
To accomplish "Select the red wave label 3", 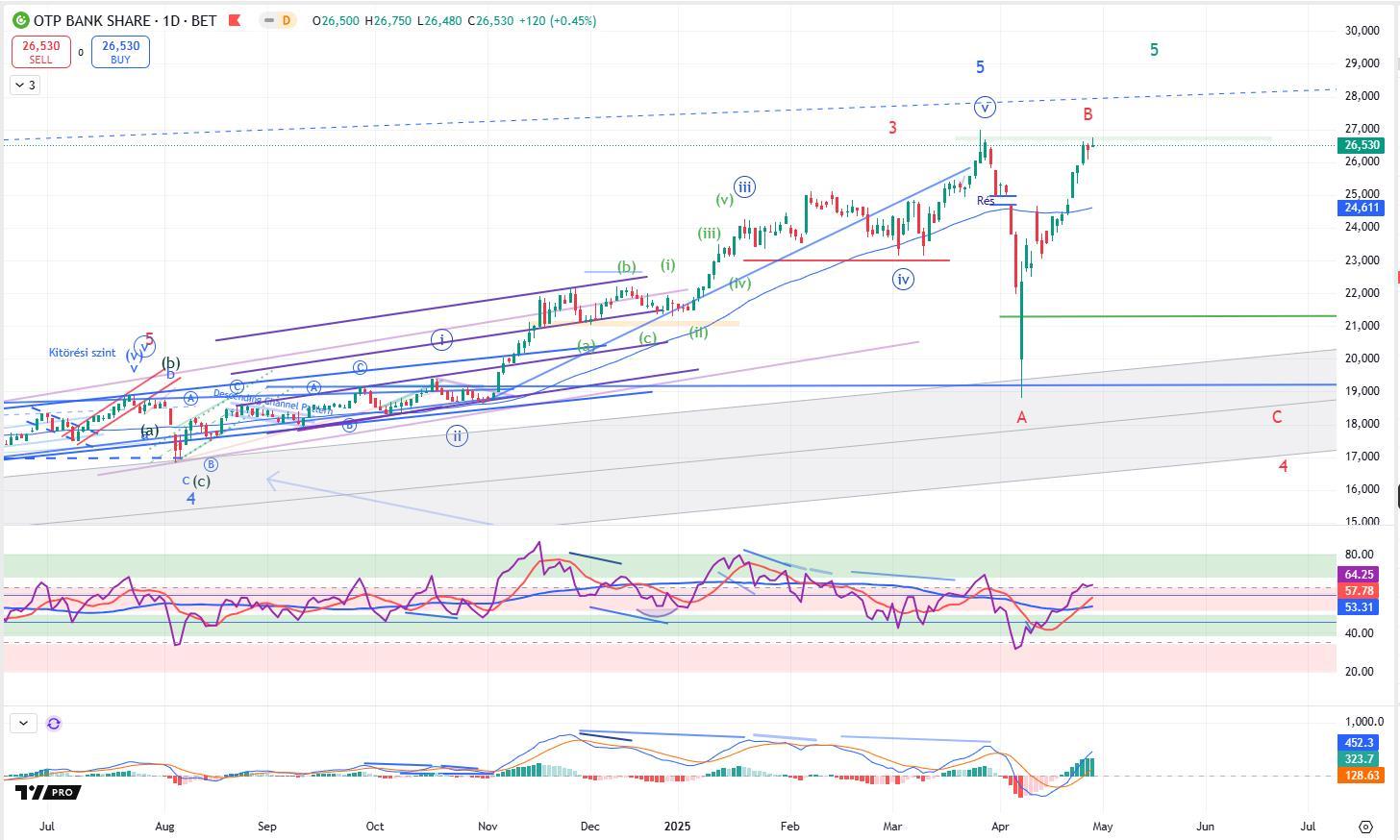I will click(x=892, y=128).
